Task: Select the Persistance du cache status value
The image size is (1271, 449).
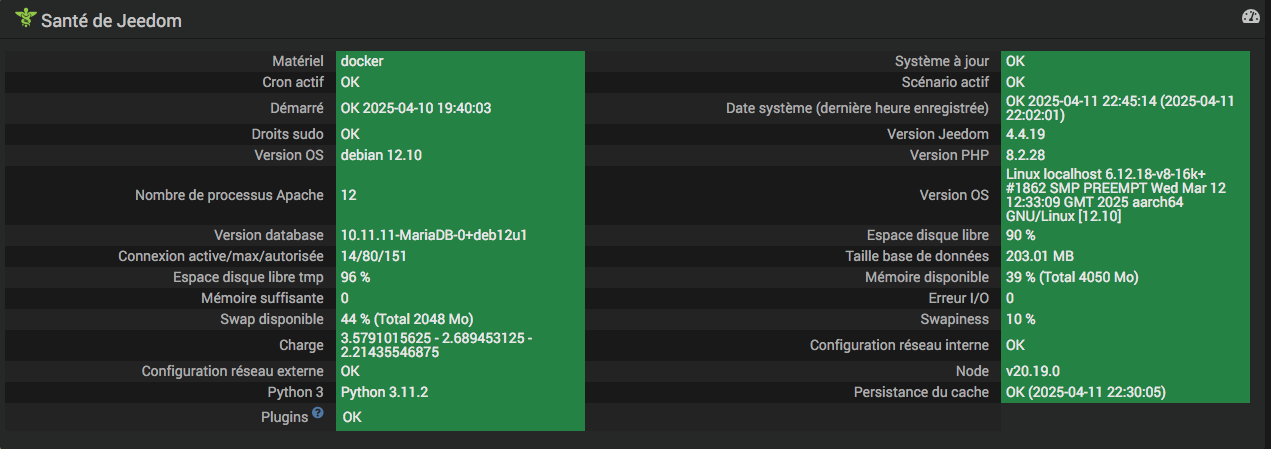Action: (1085, 392)
